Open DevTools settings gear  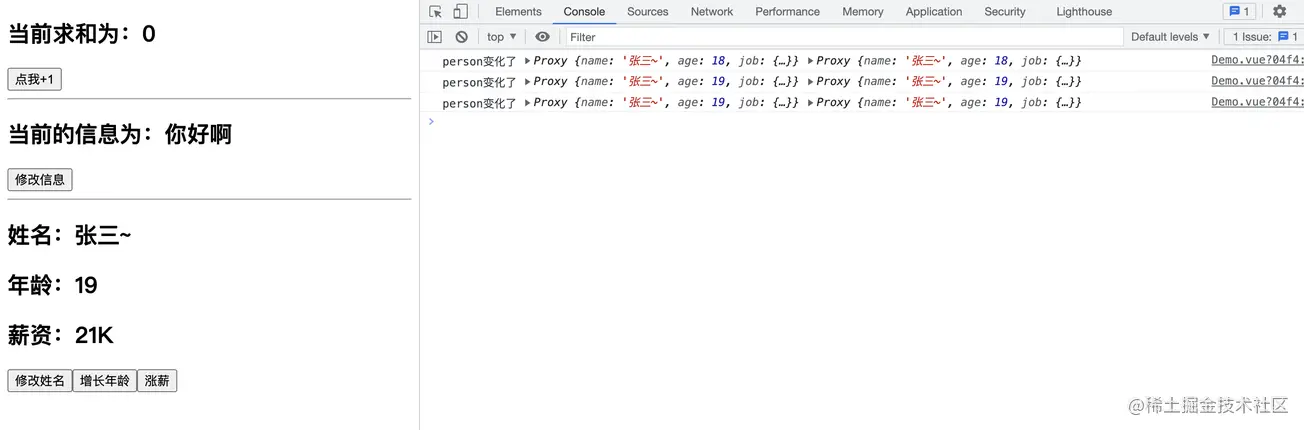1279,12
